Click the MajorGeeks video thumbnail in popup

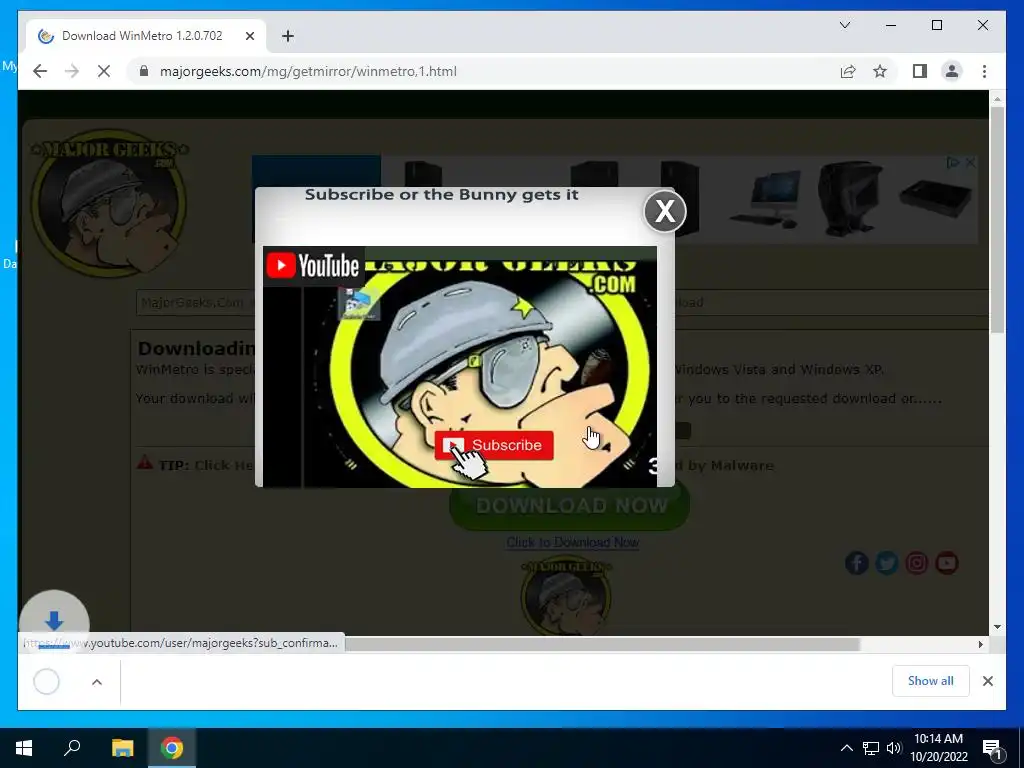click(x=460, y=366)
